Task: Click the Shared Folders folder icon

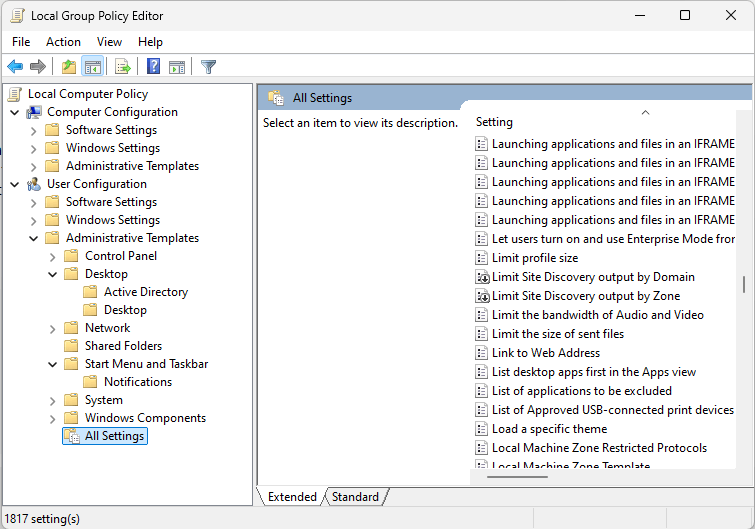Action: click(x=71, y=346)
